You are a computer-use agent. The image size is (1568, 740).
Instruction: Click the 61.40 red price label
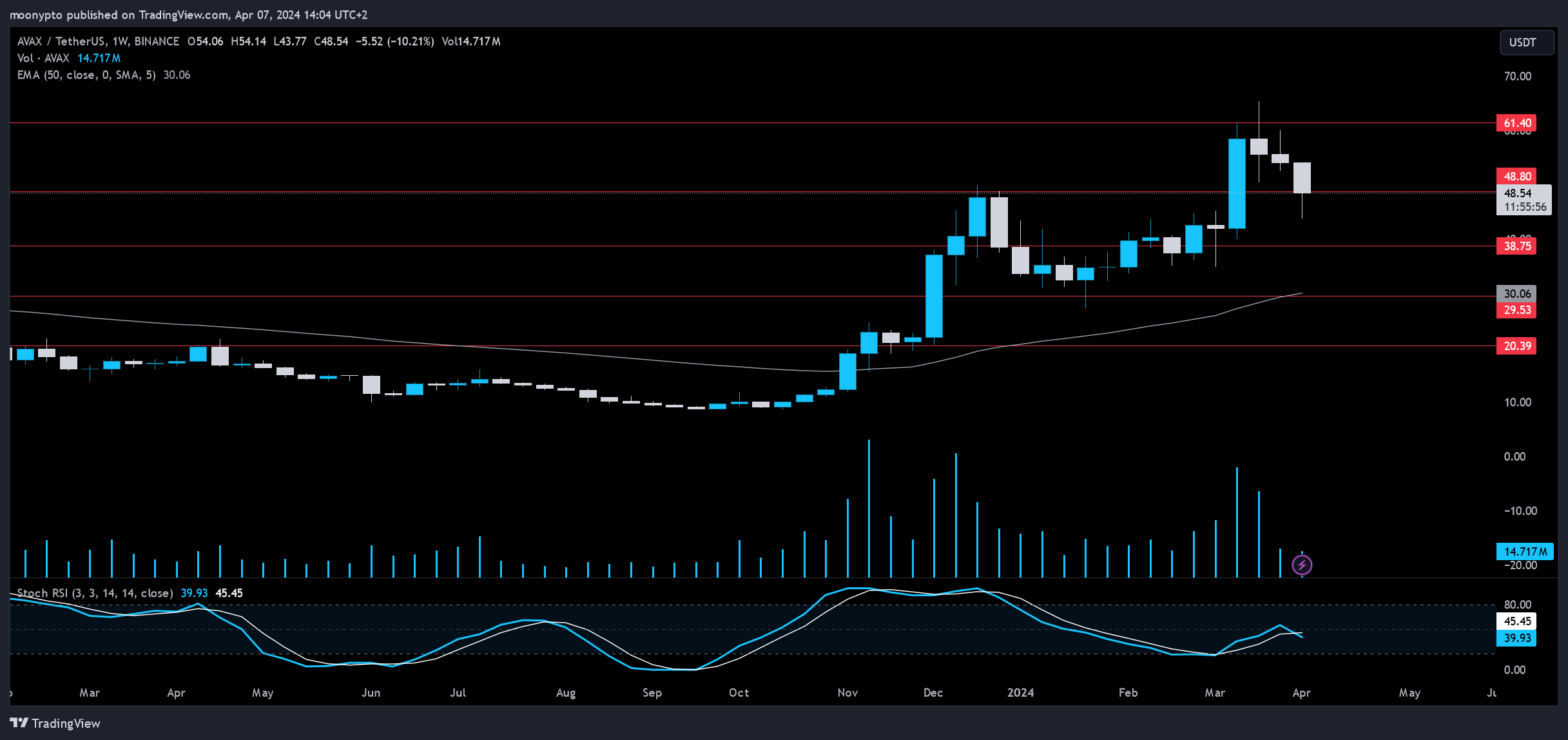tap(1516, 123)
